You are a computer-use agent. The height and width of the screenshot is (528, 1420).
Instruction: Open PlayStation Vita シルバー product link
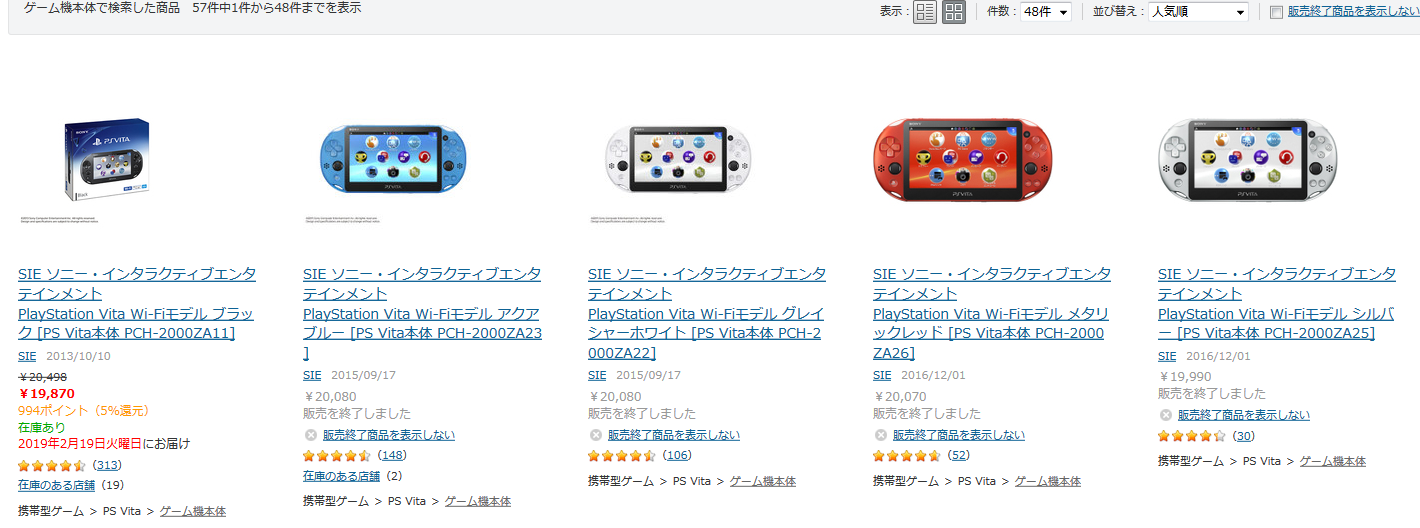(1275, 323)
